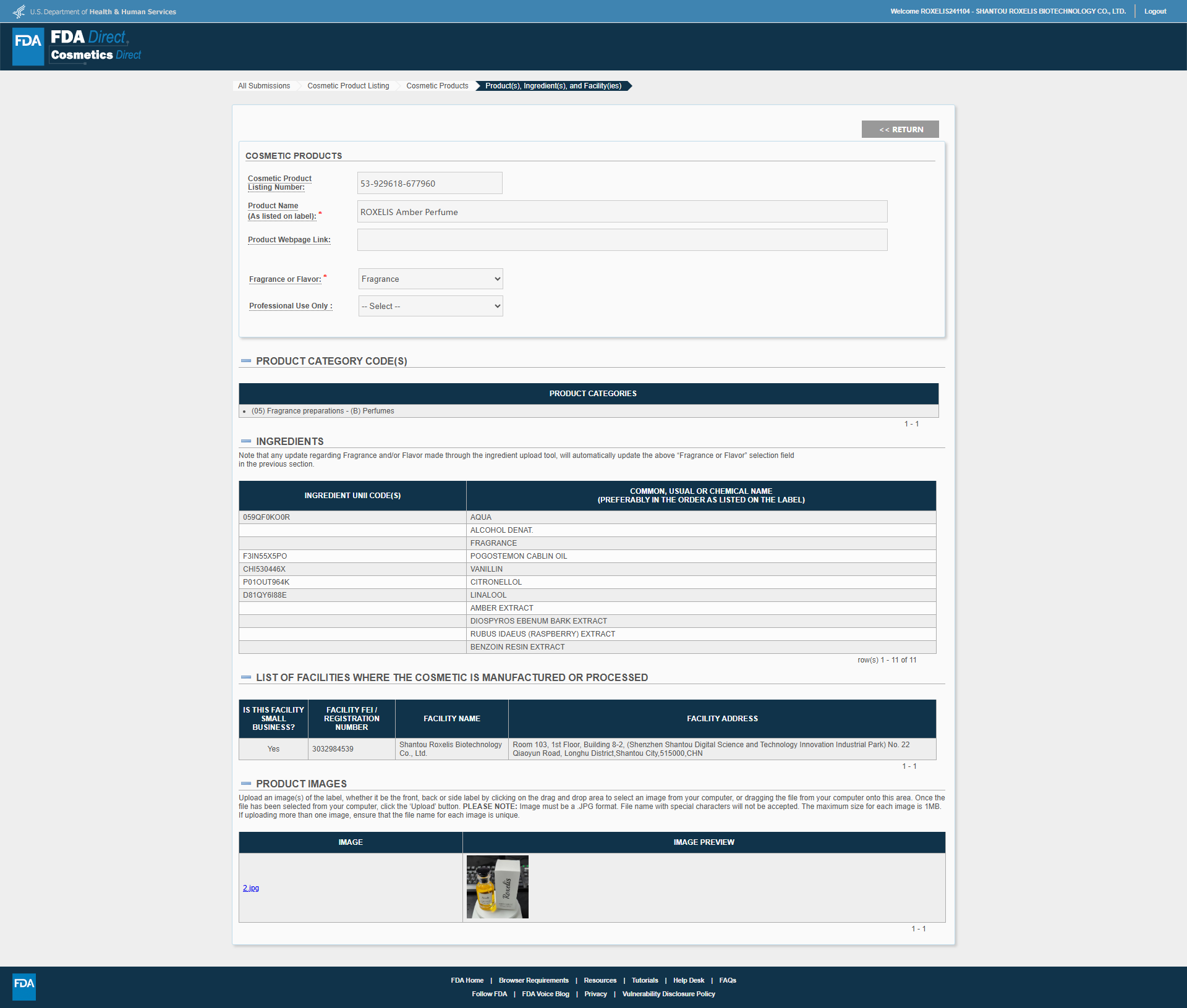
Task: Open the Professional Use Only dropdown
Action: tap(431, 306)
